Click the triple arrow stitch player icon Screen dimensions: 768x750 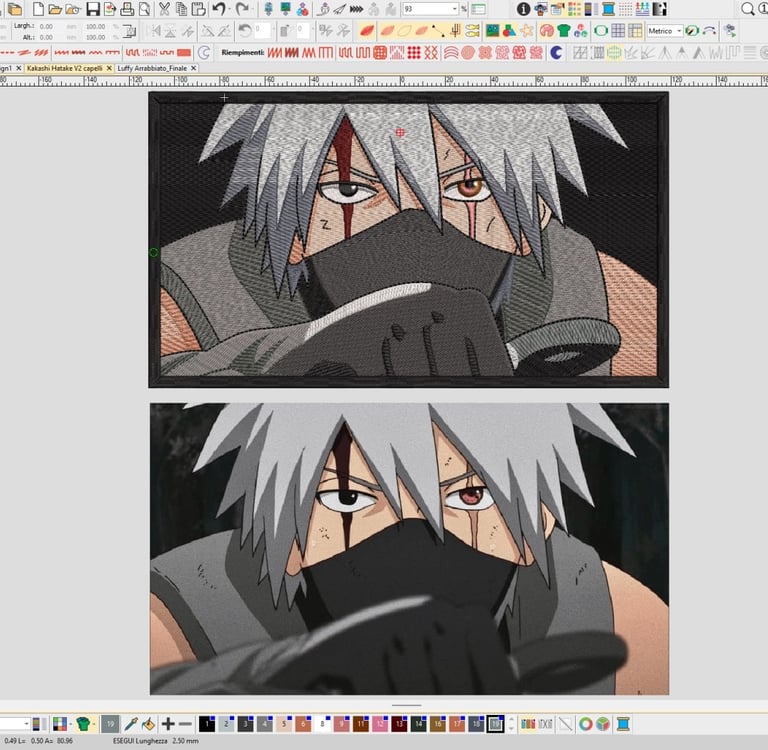356,9
